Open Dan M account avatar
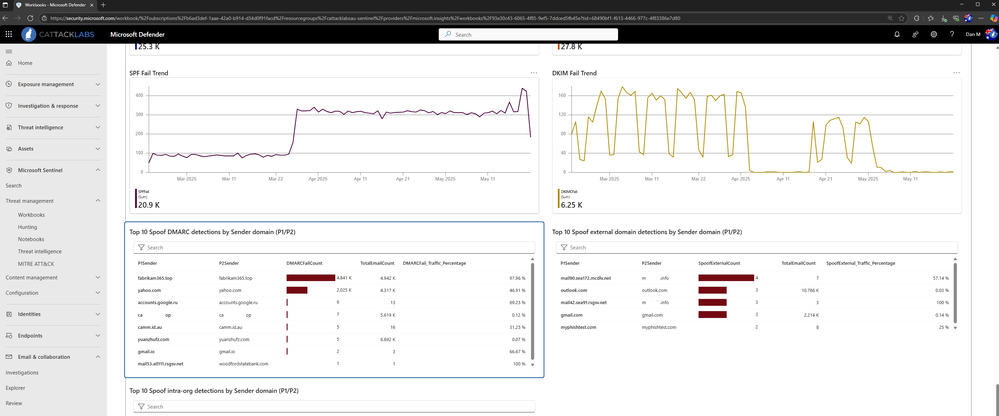Image resolution: width=999 pixels, height=416 pixels. [x=991, y=34]
